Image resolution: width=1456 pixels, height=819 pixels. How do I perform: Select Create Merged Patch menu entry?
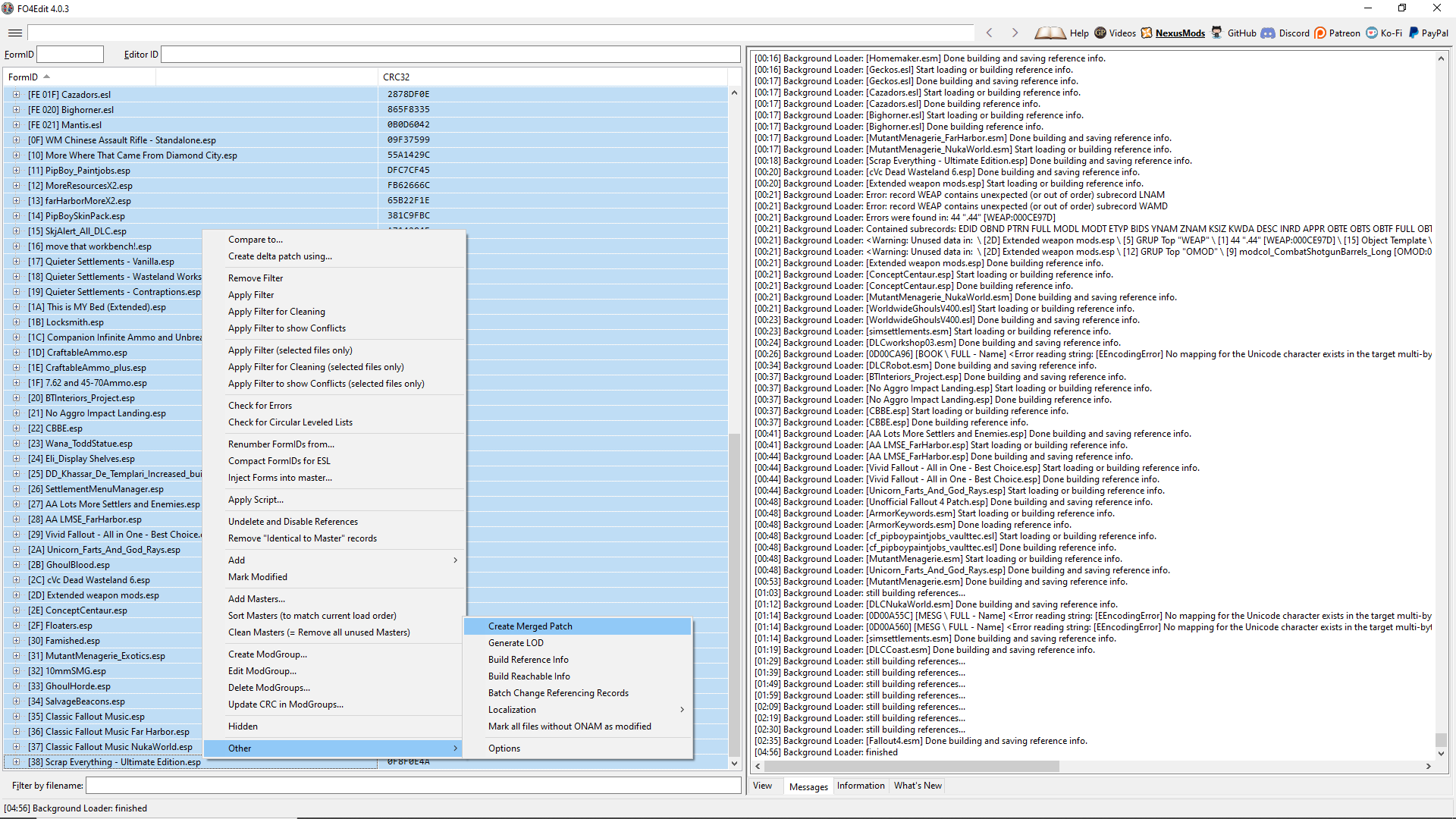(530, 626)
